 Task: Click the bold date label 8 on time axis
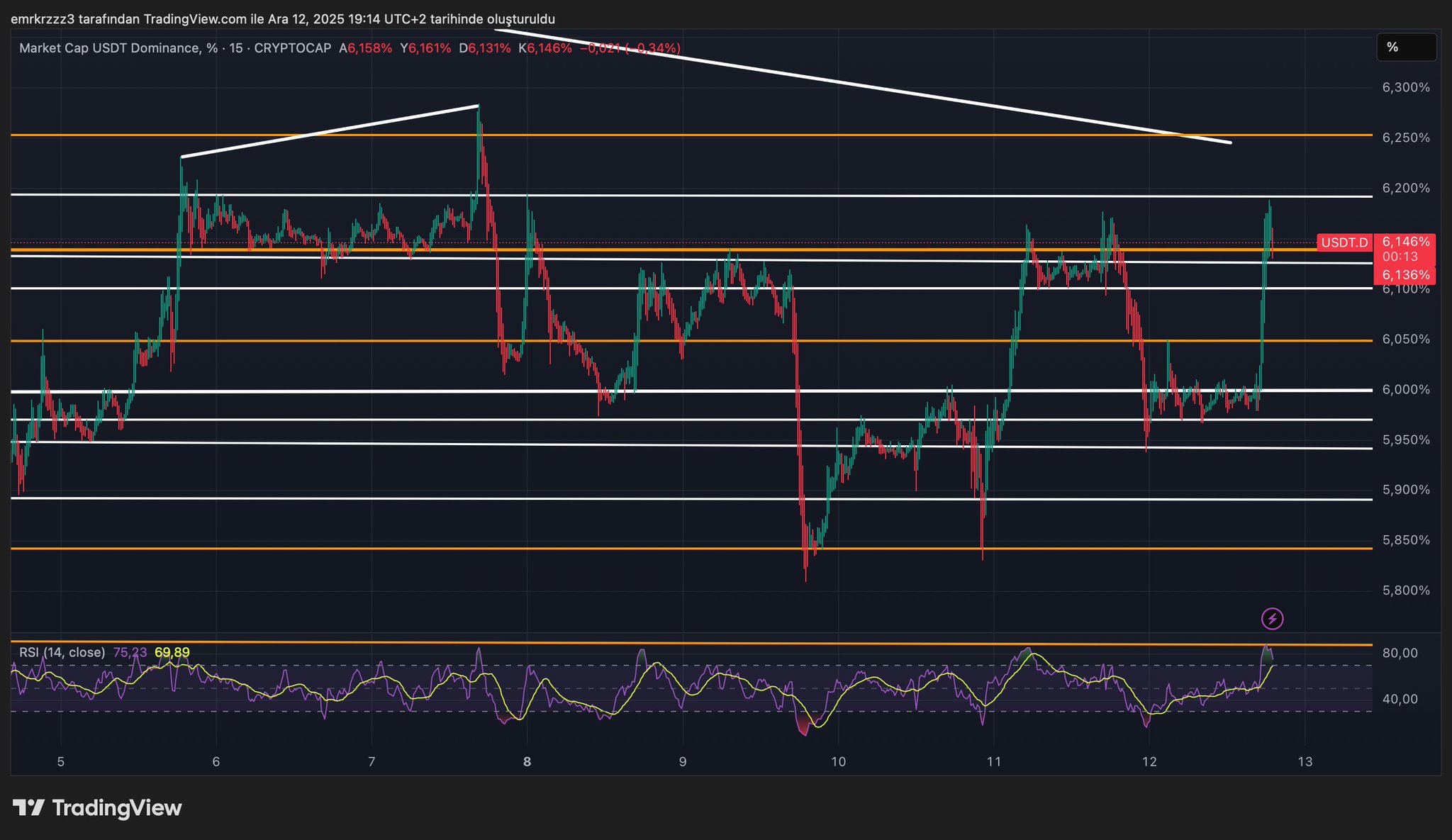(x=527, y=762)
